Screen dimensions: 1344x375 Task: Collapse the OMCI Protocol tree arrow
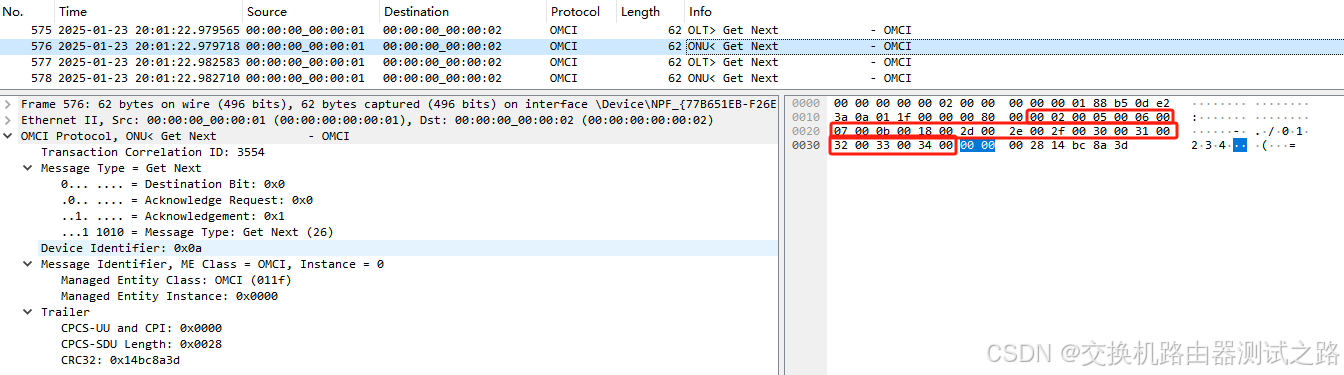point(9,136)
